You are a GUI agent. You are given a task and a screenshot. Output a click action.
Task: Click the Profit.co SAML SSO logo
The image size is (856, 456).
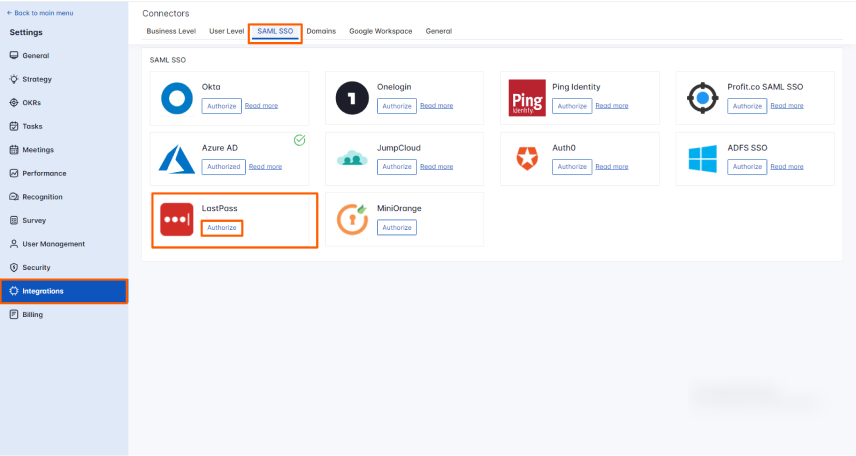[x=703, y=98]
